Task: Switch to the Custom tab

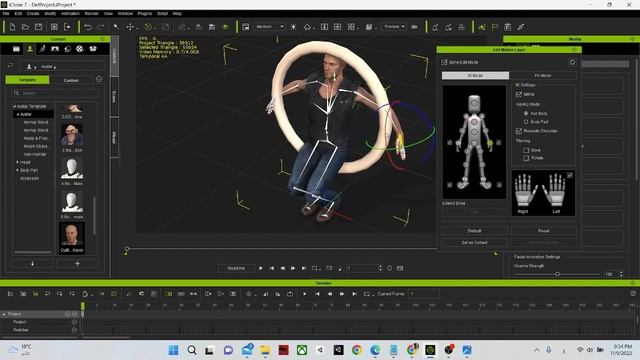Action: tap(71, 80)
